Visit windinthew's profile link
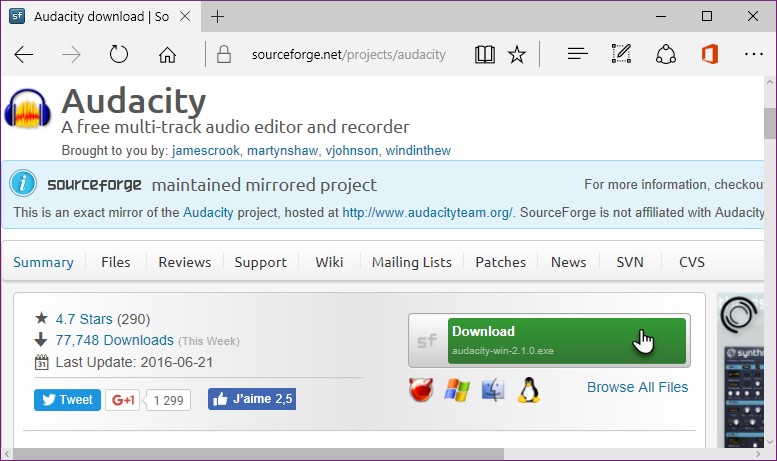The width and height of the screenshot is (777, 461). pos(418,150)
